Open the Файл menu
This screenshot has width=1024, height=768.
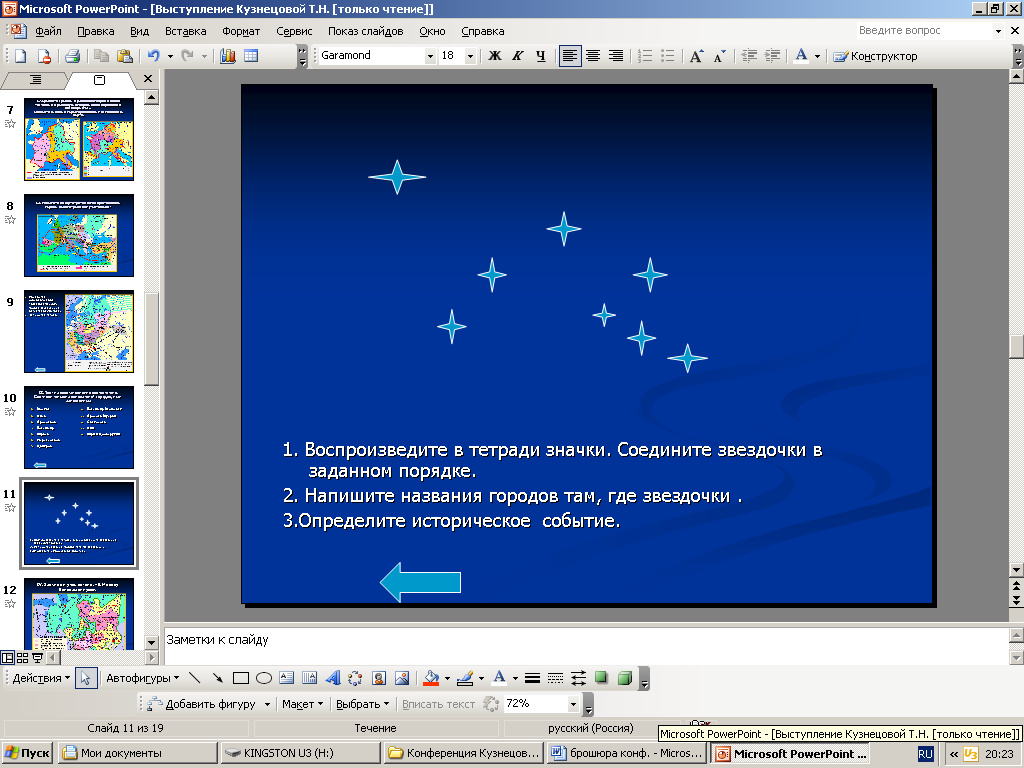tap(48, 31)
